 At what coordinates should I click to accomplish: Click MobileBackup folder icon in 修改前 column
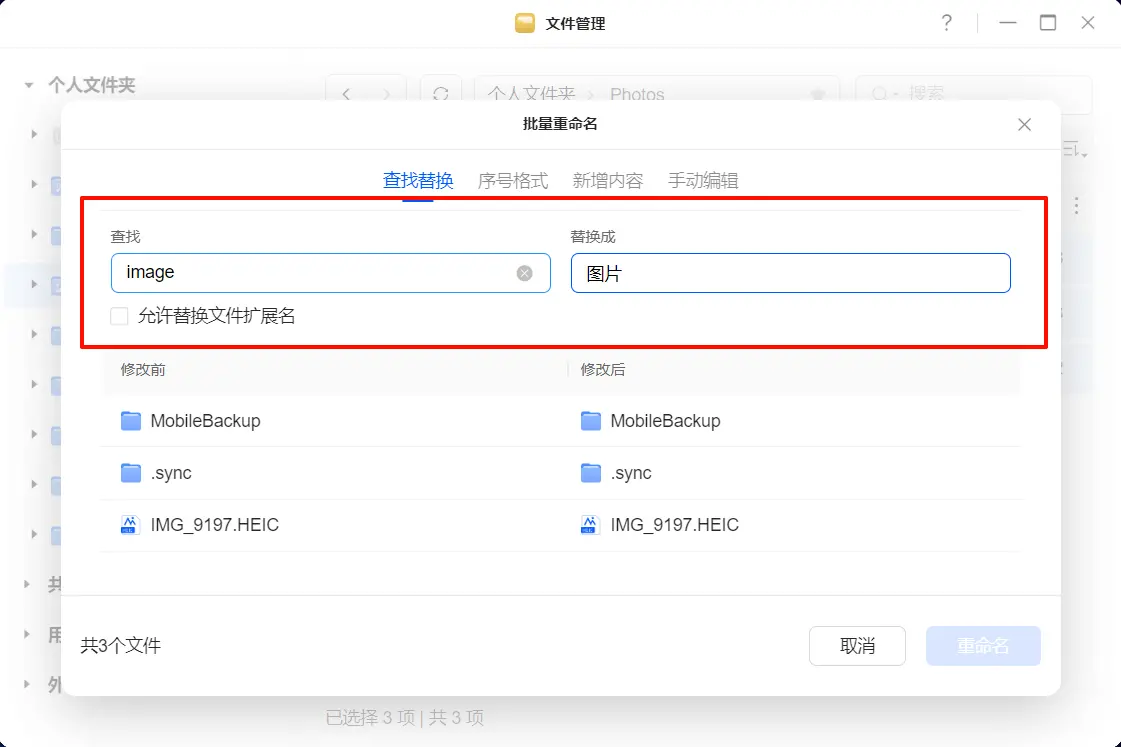tap(131, 421)
